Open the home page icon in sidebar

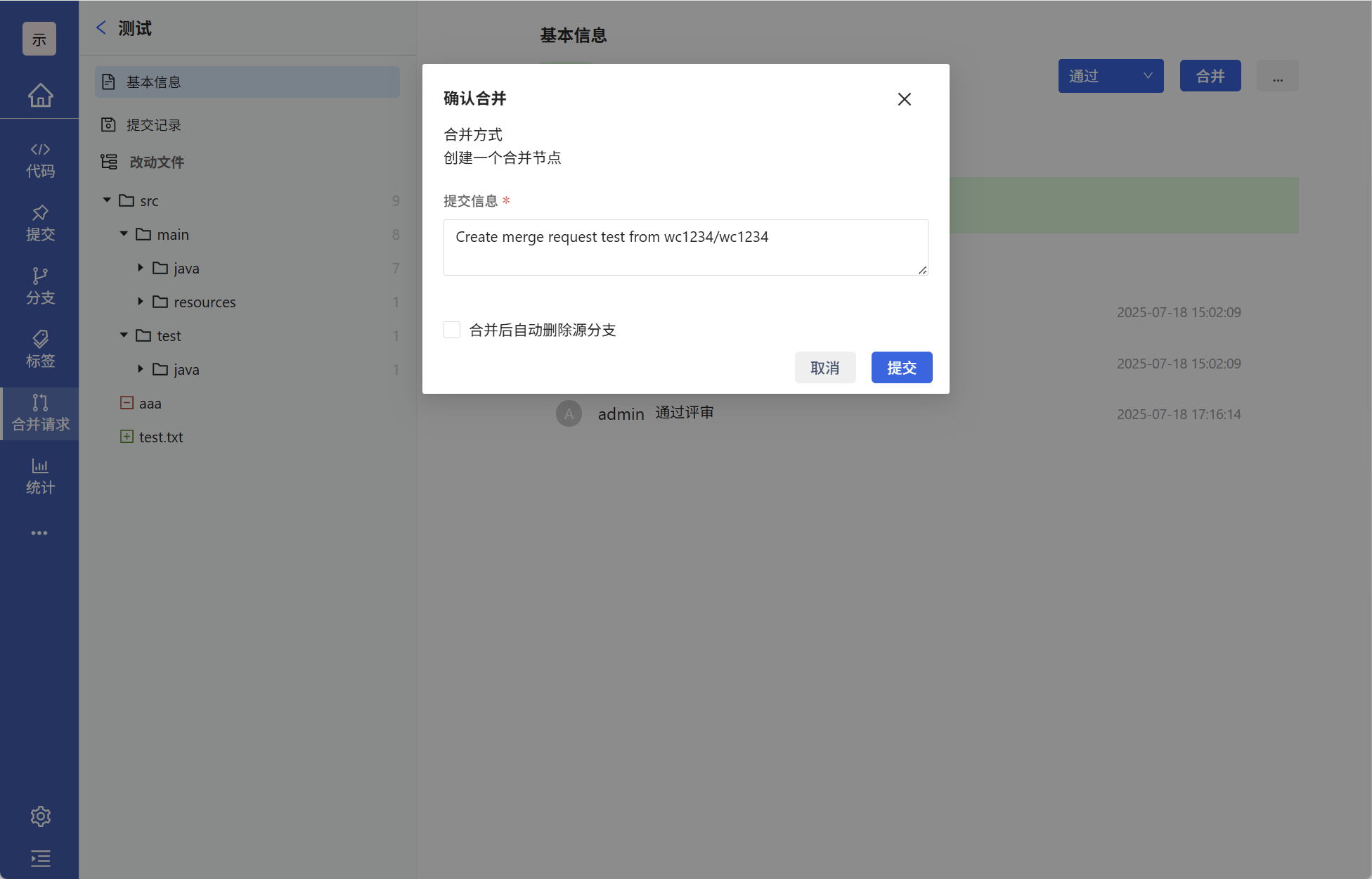click(x=40, y=95)
